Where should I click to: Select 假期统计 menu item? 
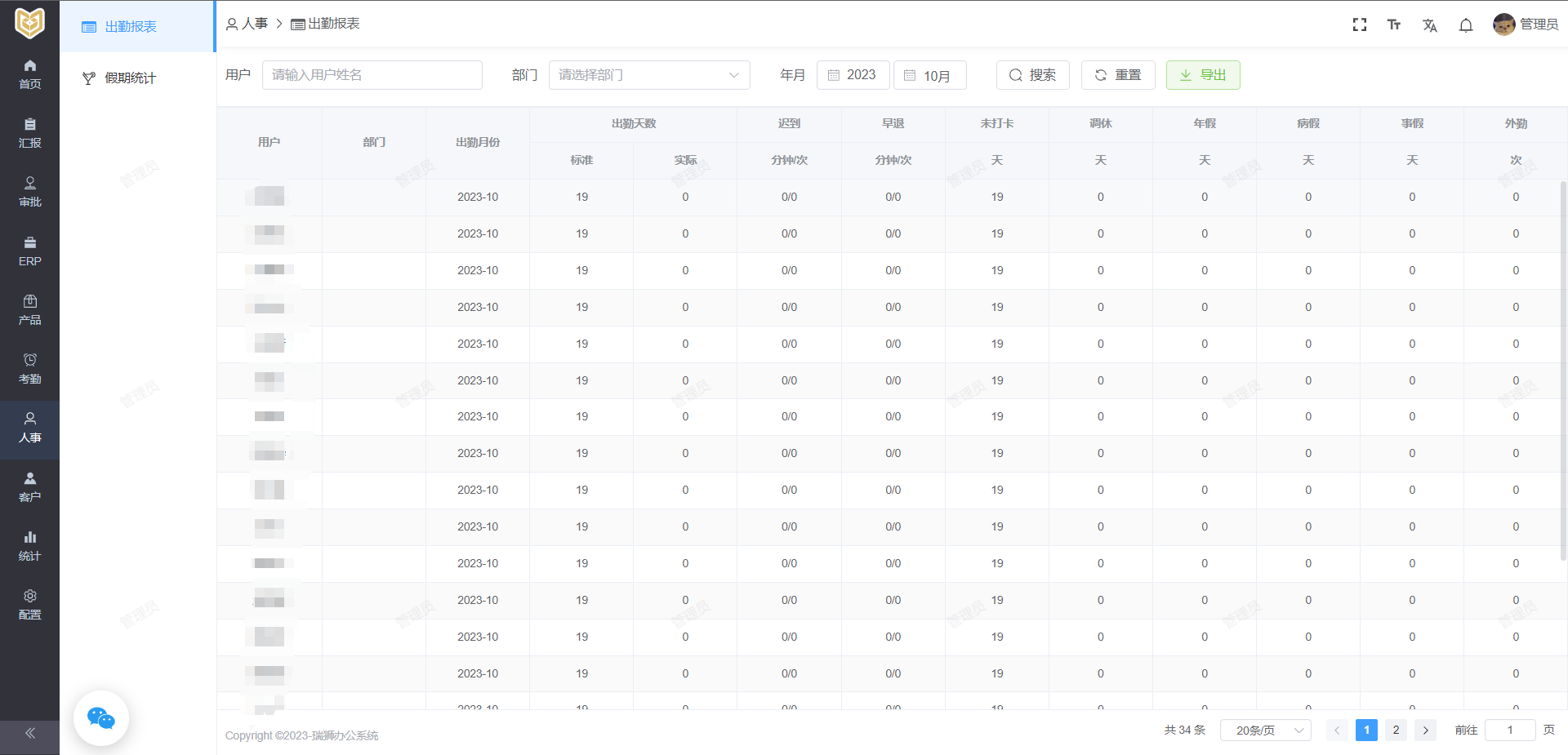pyautogui.click(x=130, y=78)
